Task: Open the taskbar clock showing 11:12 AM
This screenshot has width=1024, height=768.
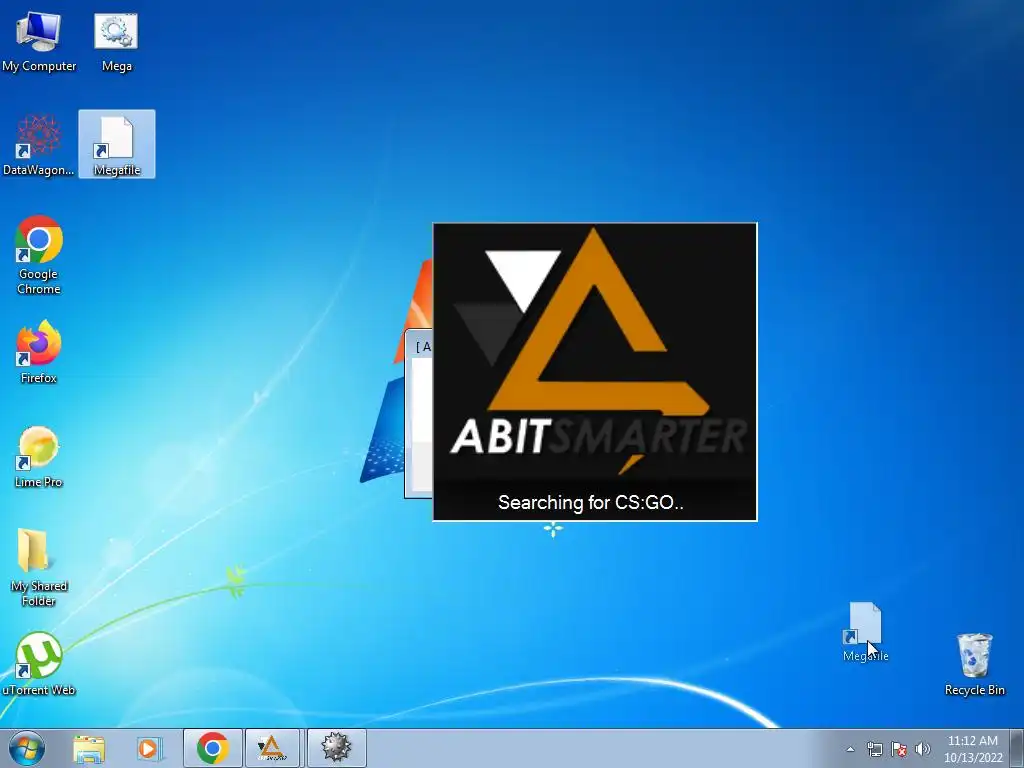Action: pos(973,749)
